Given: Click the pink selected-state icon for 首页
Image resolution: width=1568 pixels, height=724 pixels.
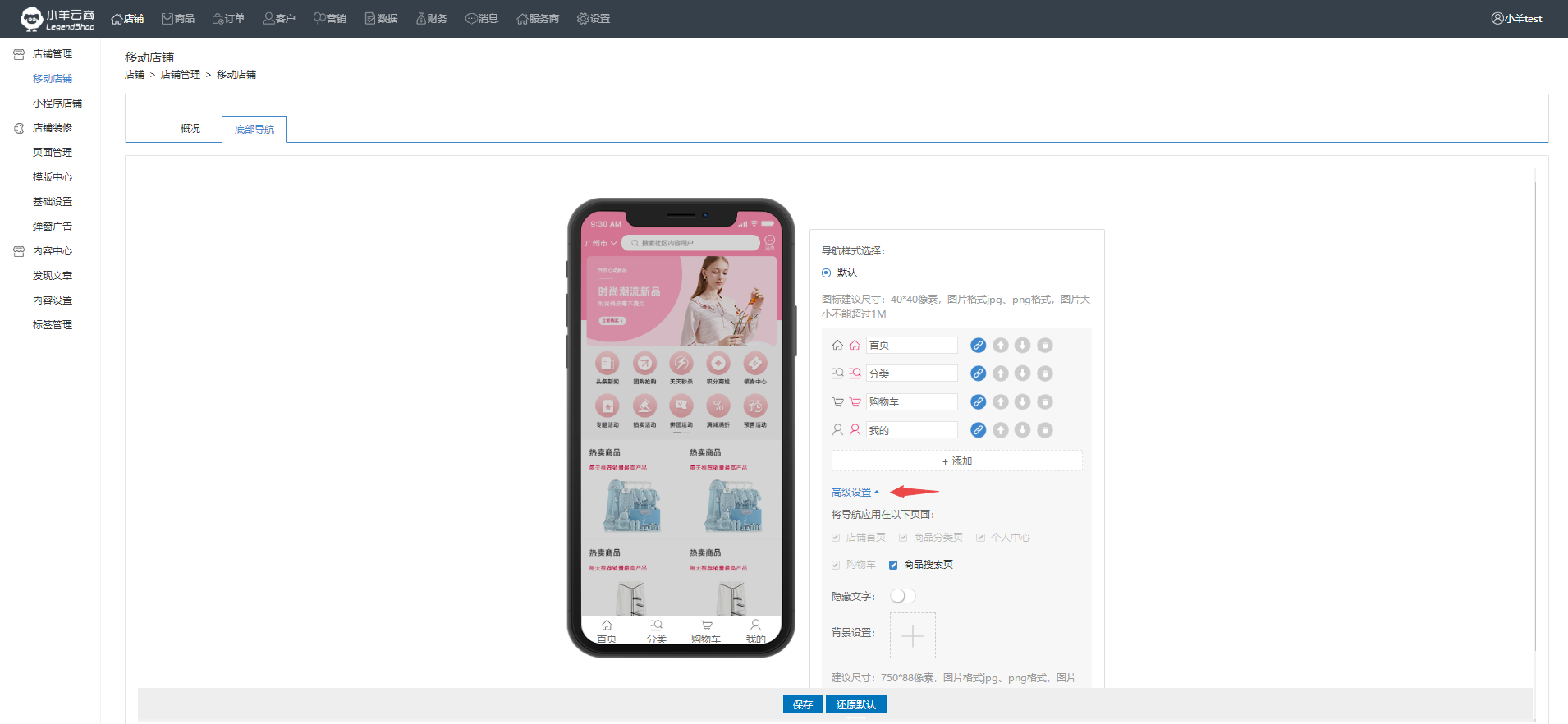Looking at the screenshot, I should coord(855,346).
